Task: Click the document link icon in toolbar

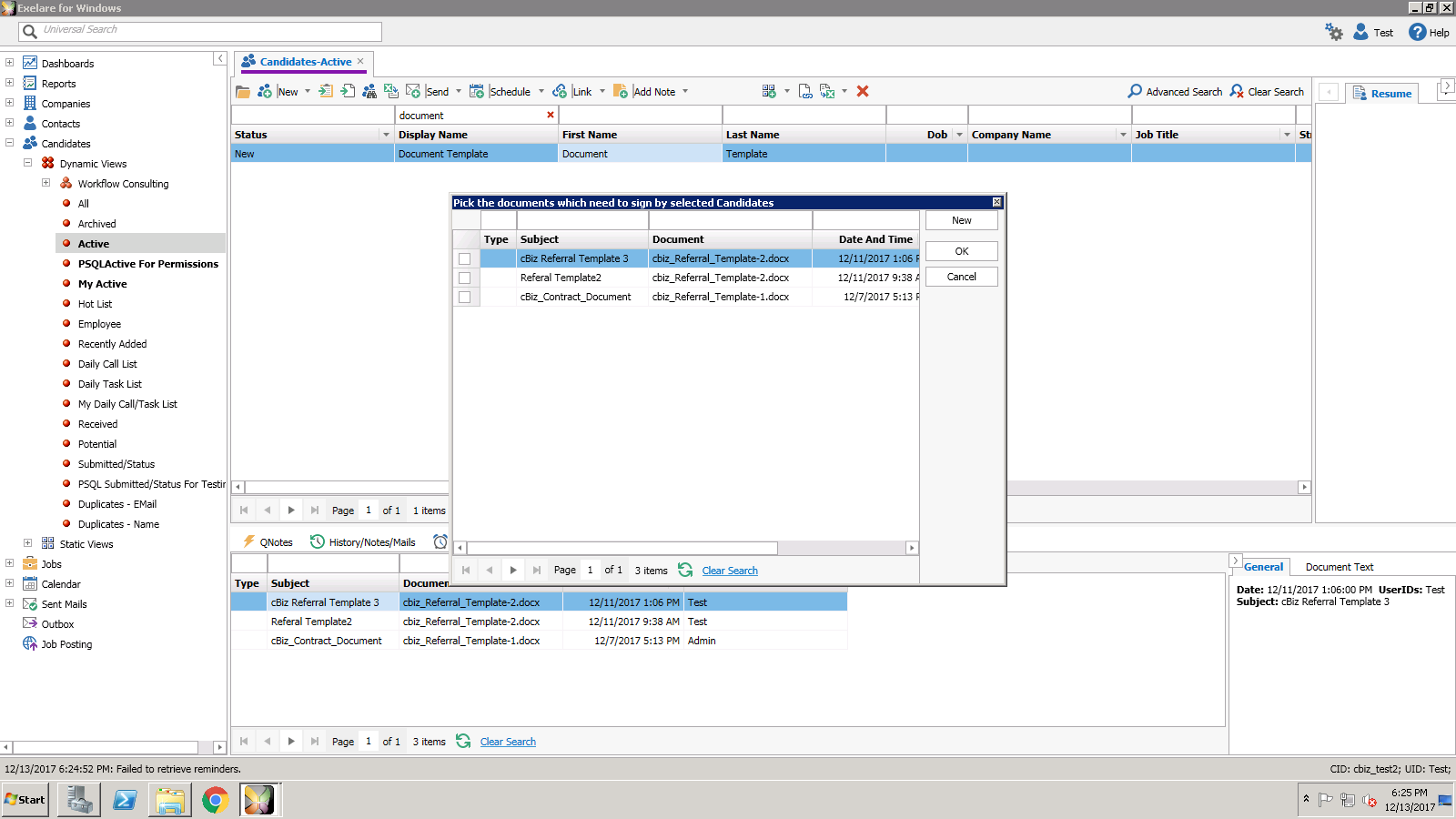Action: point(805,91)
